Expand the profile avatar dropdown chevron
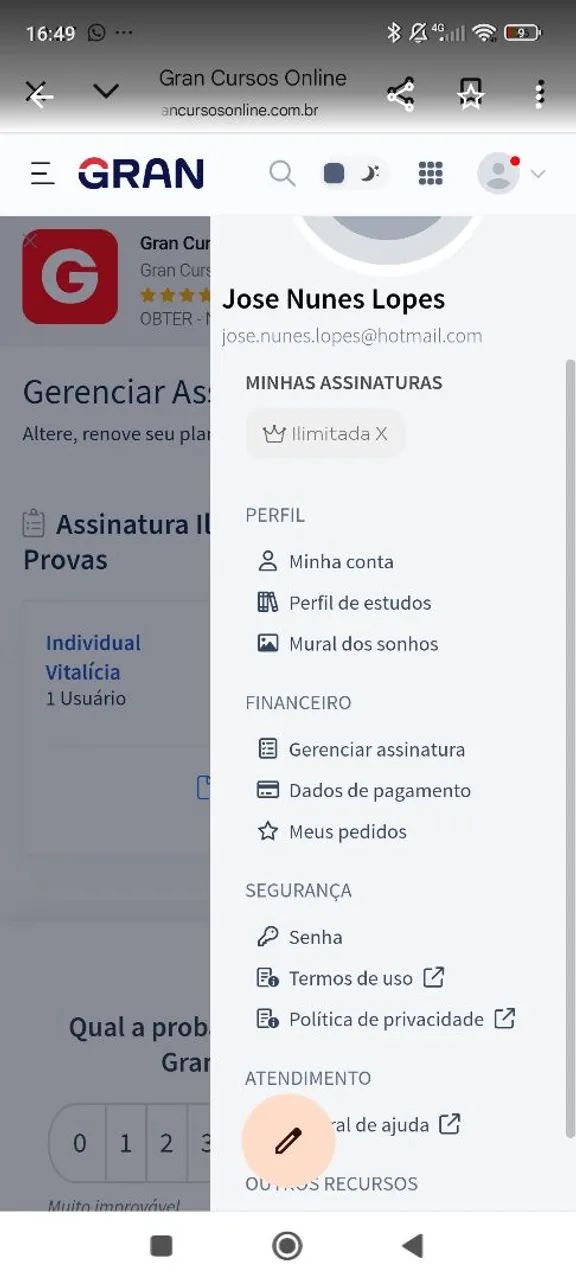 [537, 172]
